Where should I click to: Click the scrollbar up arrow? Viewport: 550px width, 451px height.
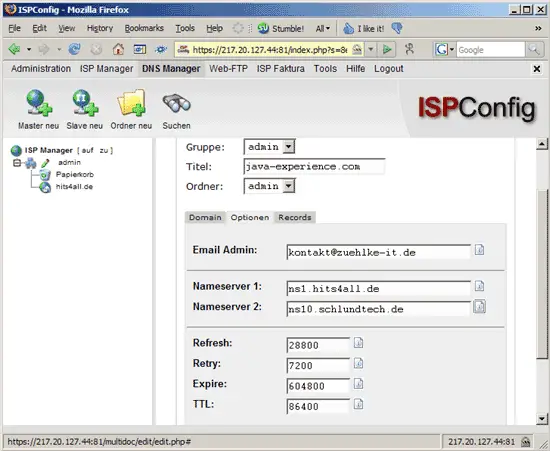pos(542,144)
